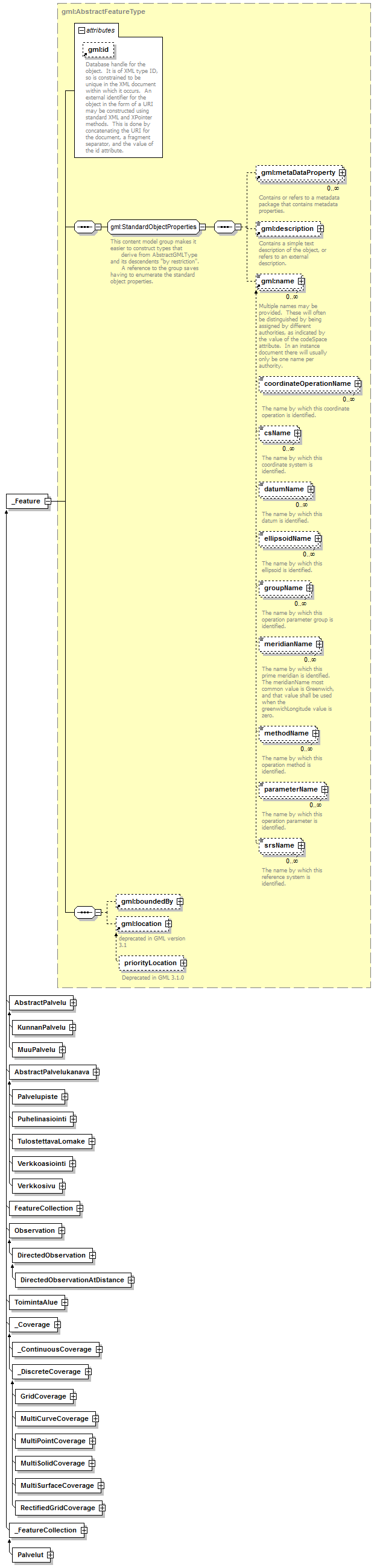Select the ToimintaAlue element label
Image resolution: width=377 pixels, height=1568 pixels.
[x=36, y=1303]
